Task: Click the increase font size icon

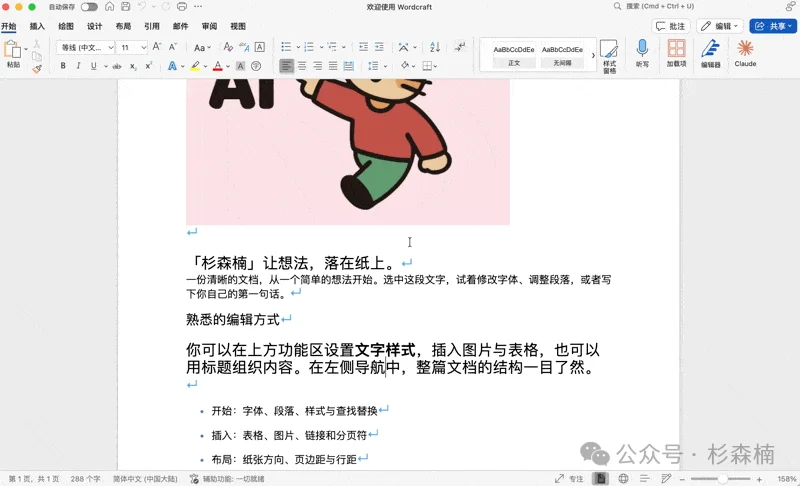Action: [157, 47]
